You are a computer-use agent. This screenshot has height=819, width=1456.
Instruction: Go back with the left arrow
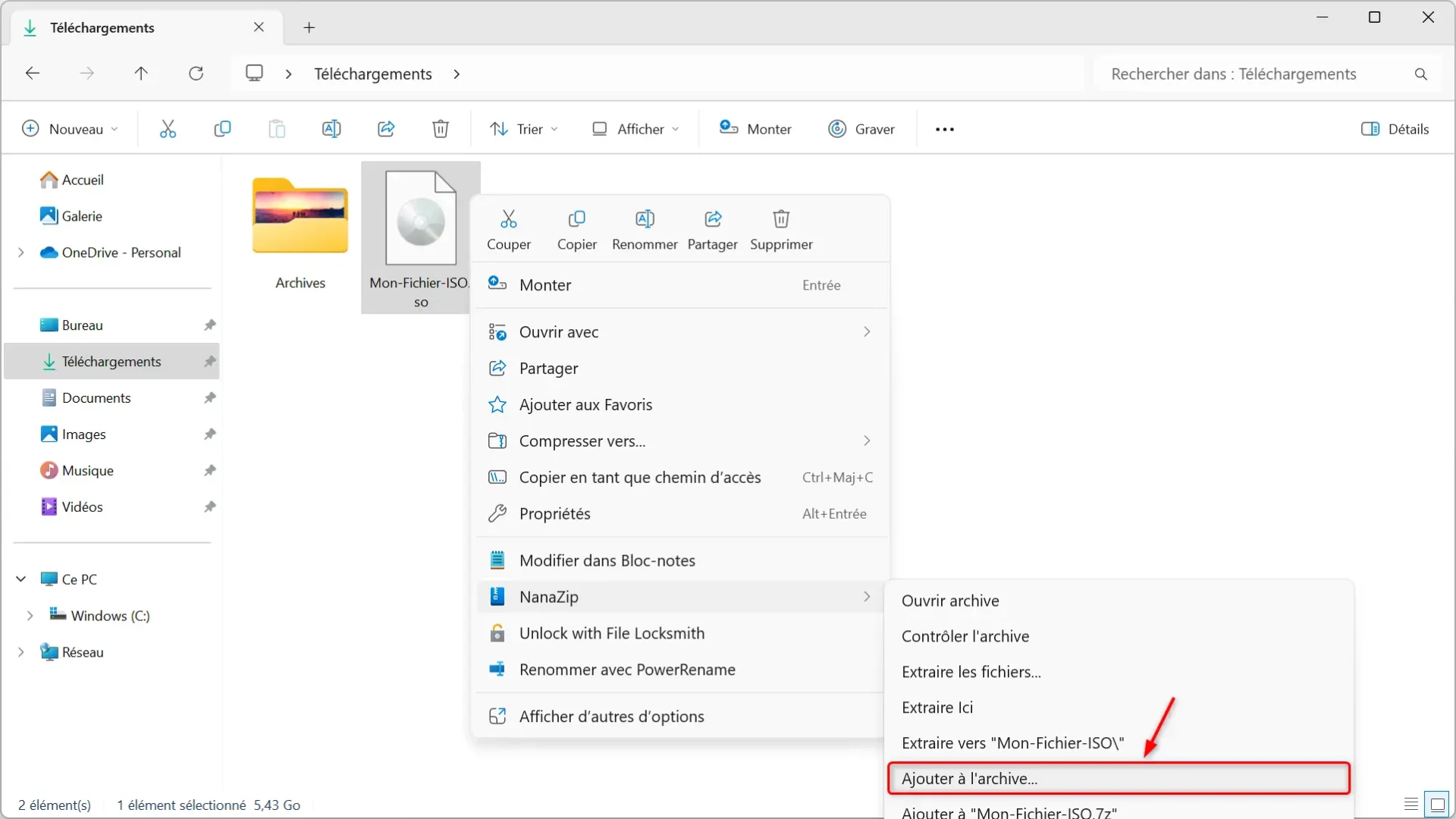tap(32, 74)
